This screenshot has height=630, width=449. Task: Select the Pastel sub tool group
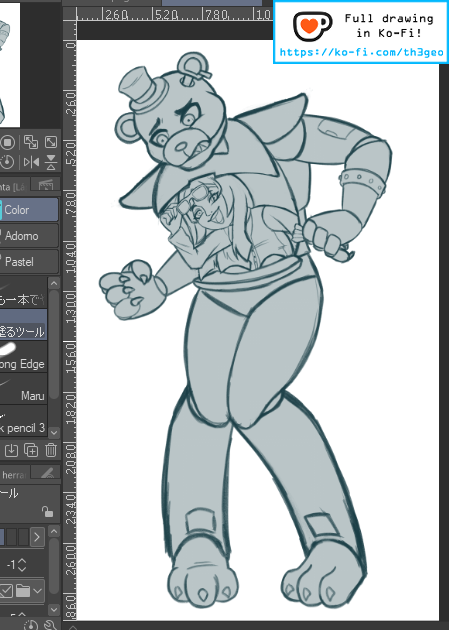[x=29, y=262]
